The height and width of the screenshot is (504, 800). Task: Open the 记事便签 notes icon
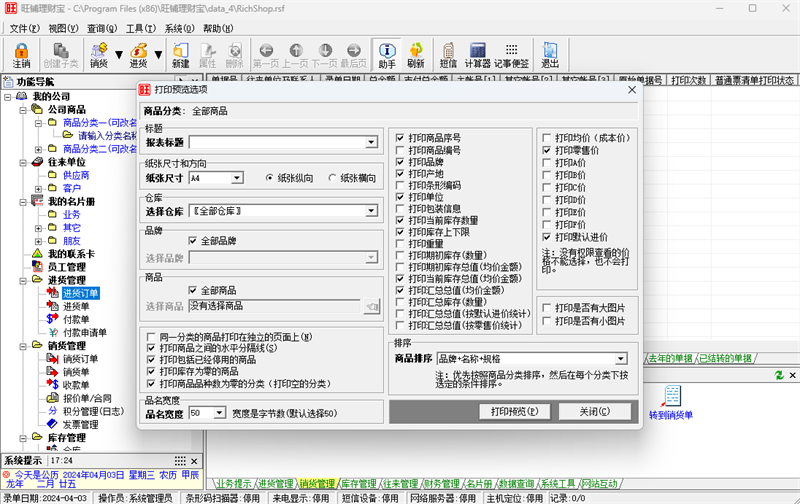[511, 55]
